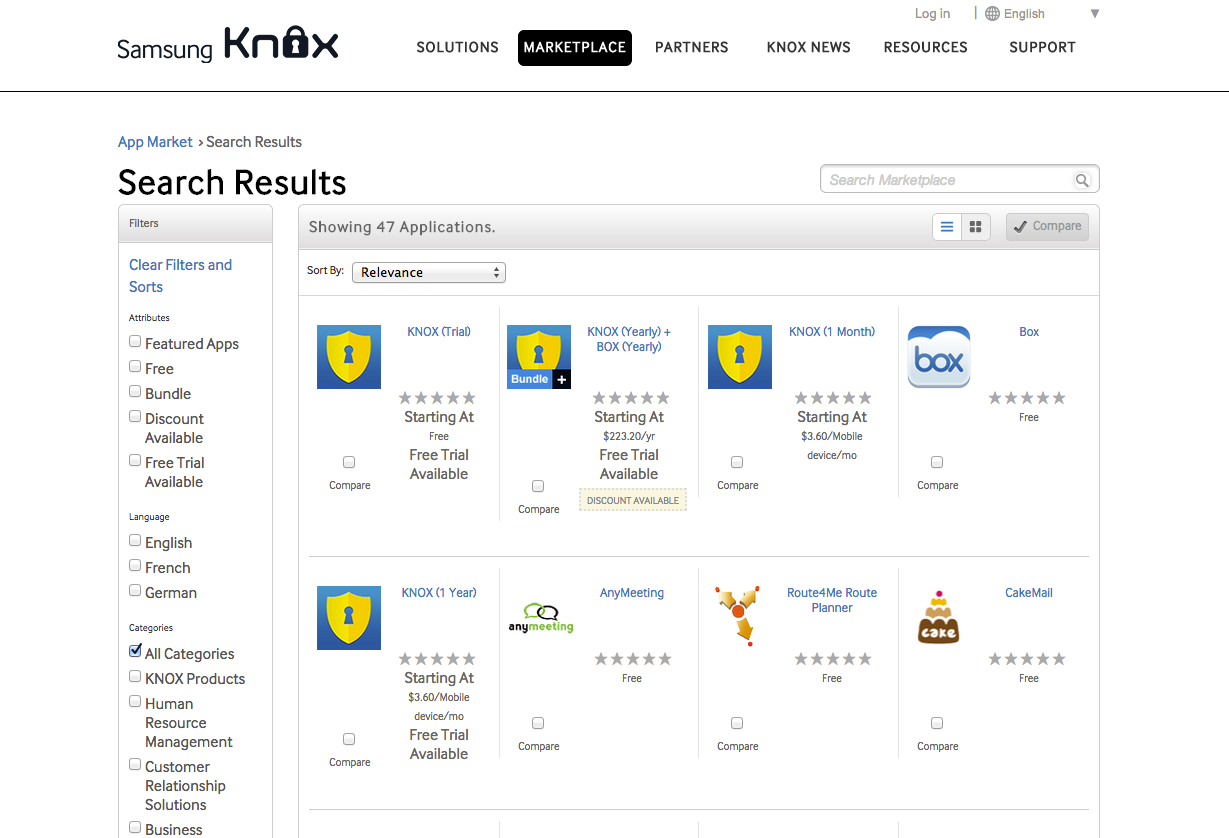1229x838 pixels.
Task: Open the CakeMail title link
Action: (x=1029, y=593)
